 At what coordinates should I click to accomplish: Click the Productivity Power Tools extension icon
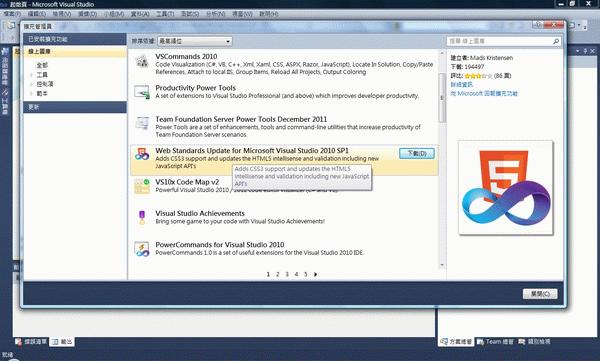(142, 92)
